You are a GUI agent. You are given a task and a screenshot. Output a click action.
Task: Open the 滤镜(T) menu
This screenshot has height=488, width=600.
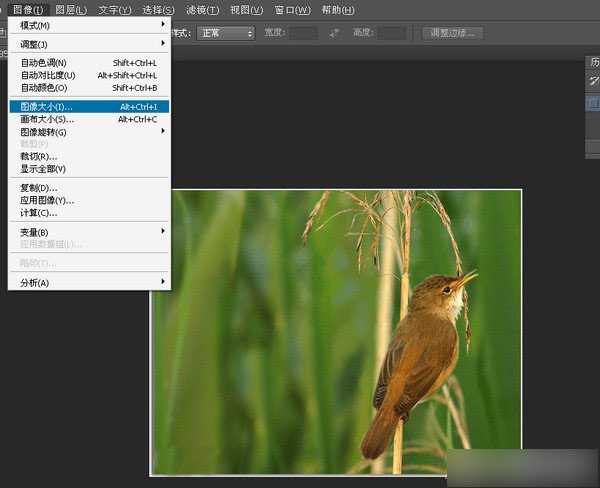[201, 10]
